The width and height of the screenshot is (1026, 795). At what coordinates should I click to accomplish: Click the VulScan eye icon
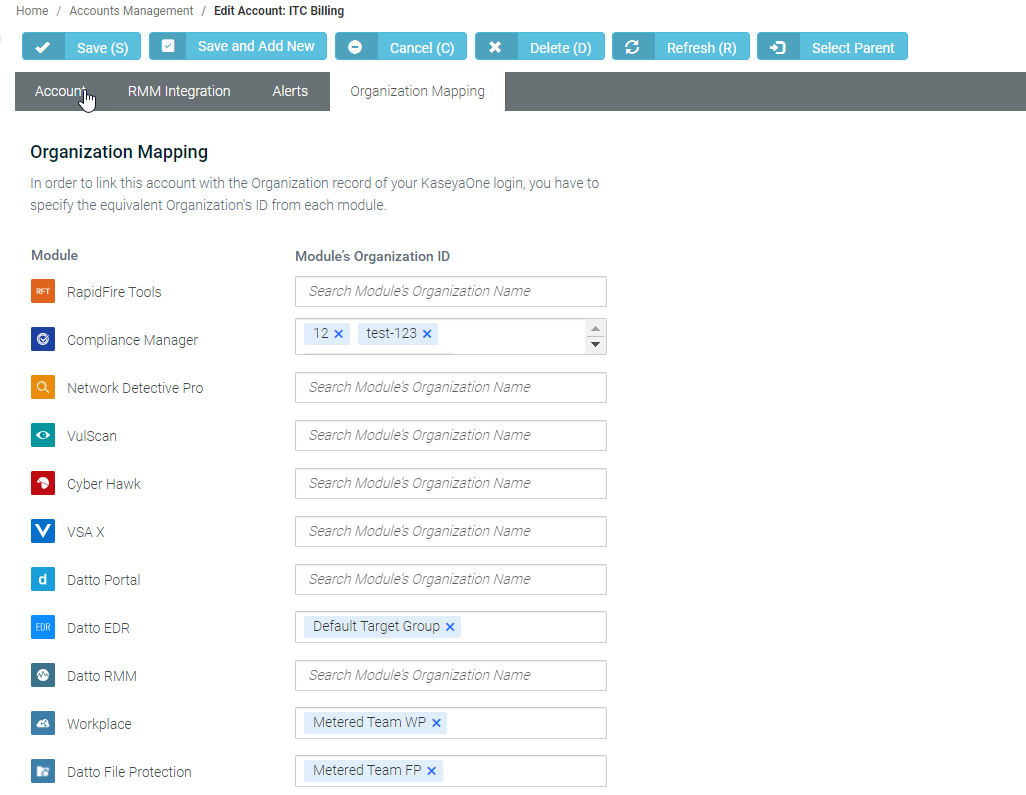click(42, 435)
